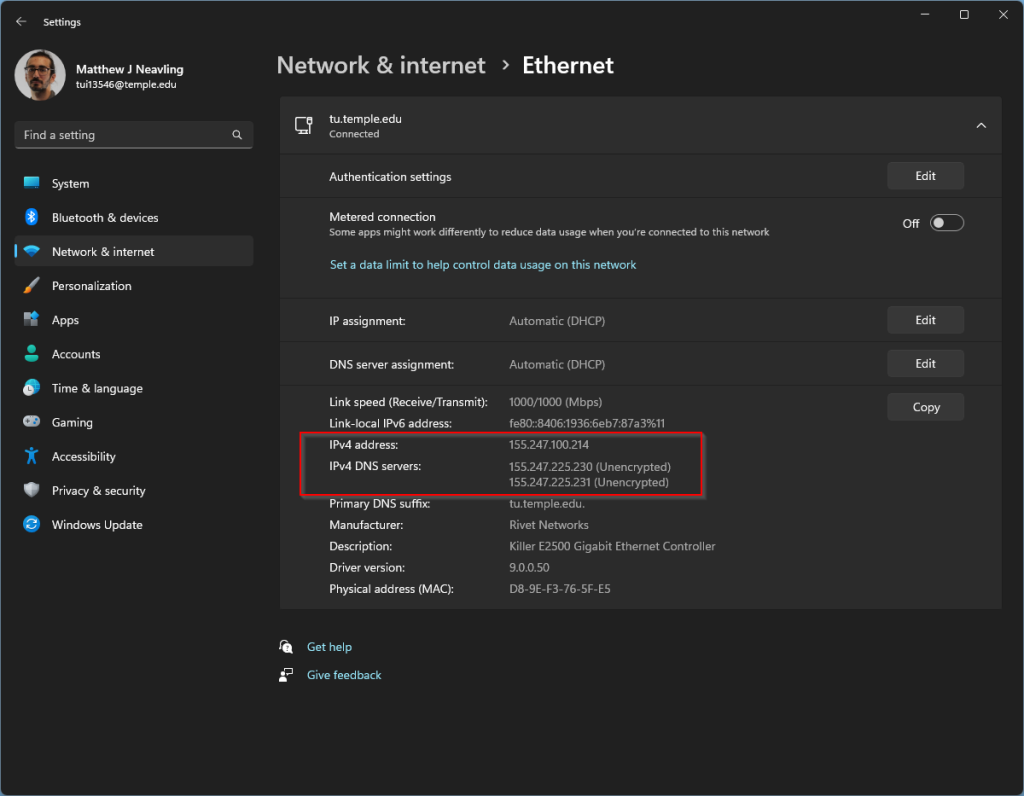The width and height of the screenshot is (1024, 796).
Task: Edit the DNS server assignment
Action: (925, 364)
